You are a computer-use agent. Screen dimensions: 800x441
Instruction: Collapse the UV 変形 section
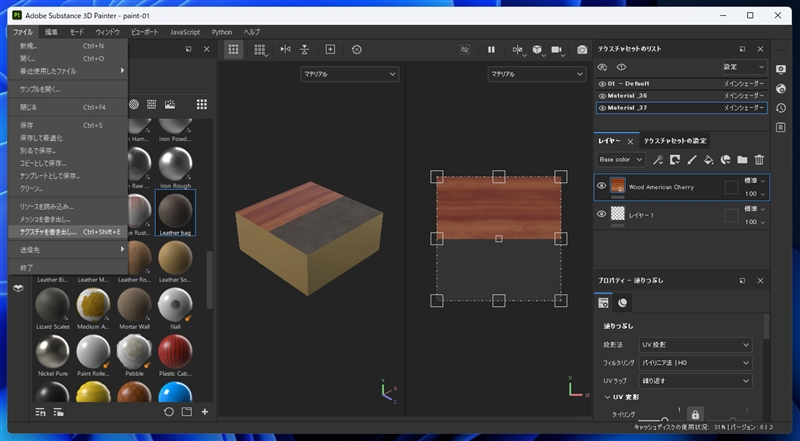point(607,397)
